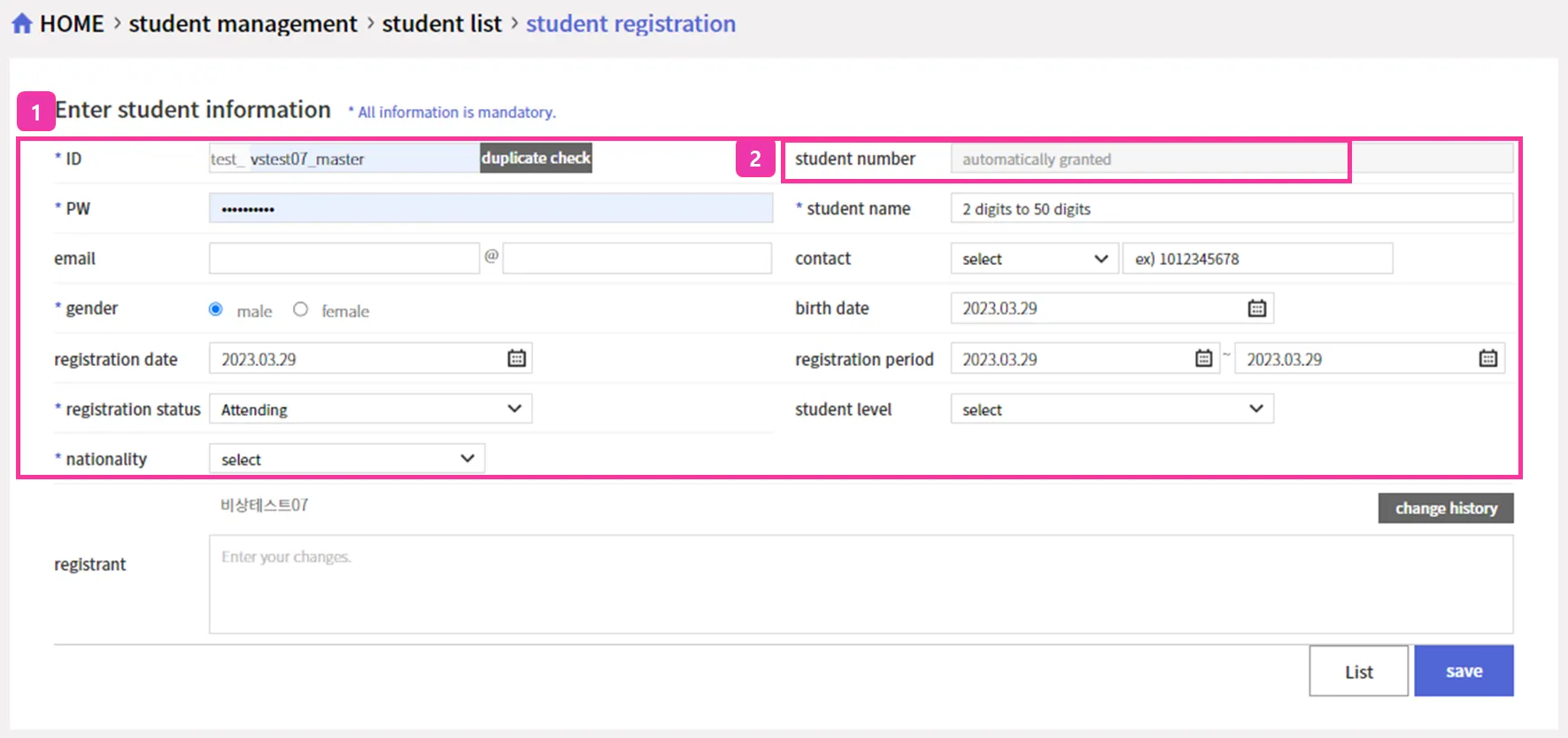Screen dimensions: 1568x738
Task: Click the registrant changes text area
Action: pos(860,583)
